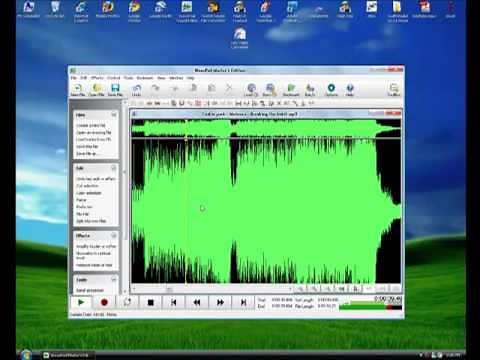
Task: Click 'Copy selection' in Edit panel
Action: click(x=89, y=193)
